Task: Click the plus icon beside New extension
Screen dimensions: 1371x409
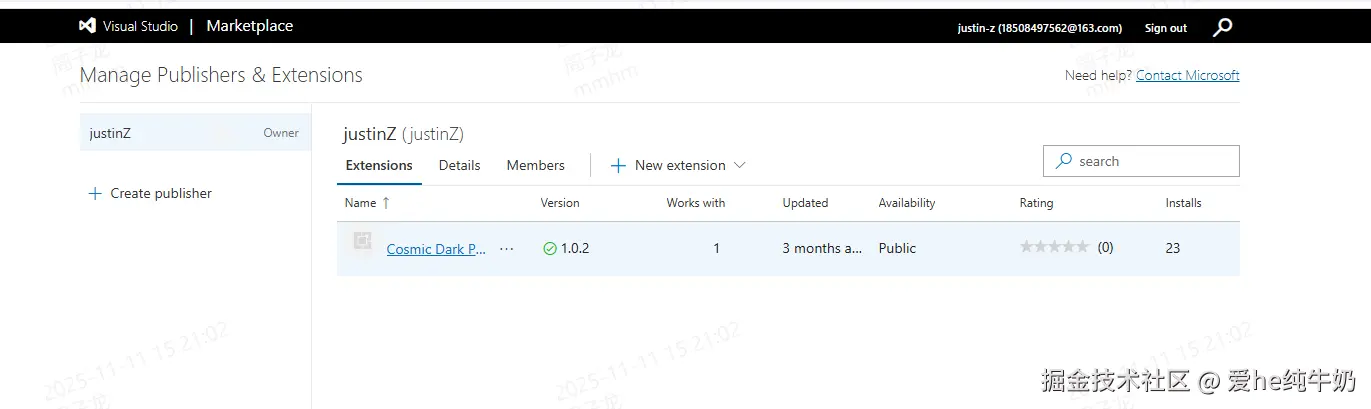Action: pyautogui.click(x=618, y=166)
